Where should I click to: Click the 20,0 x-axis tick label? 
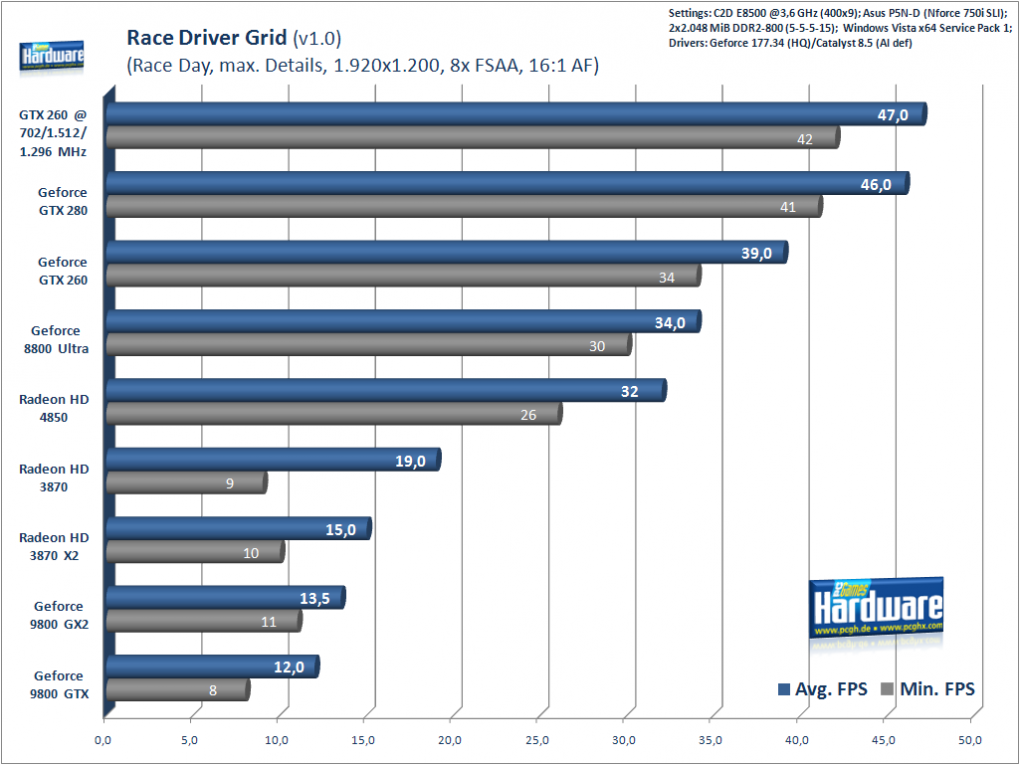tap(450, 740)
